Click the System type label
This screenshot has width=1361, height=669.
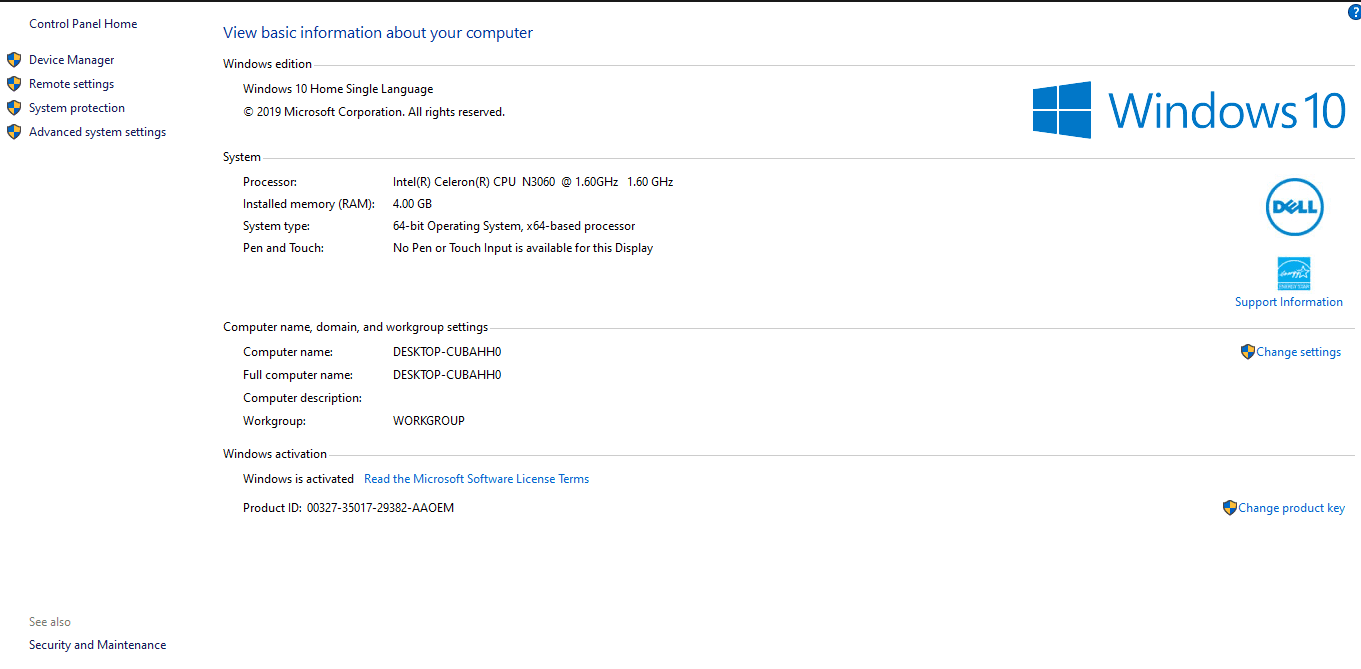click(x=276, y=226)
